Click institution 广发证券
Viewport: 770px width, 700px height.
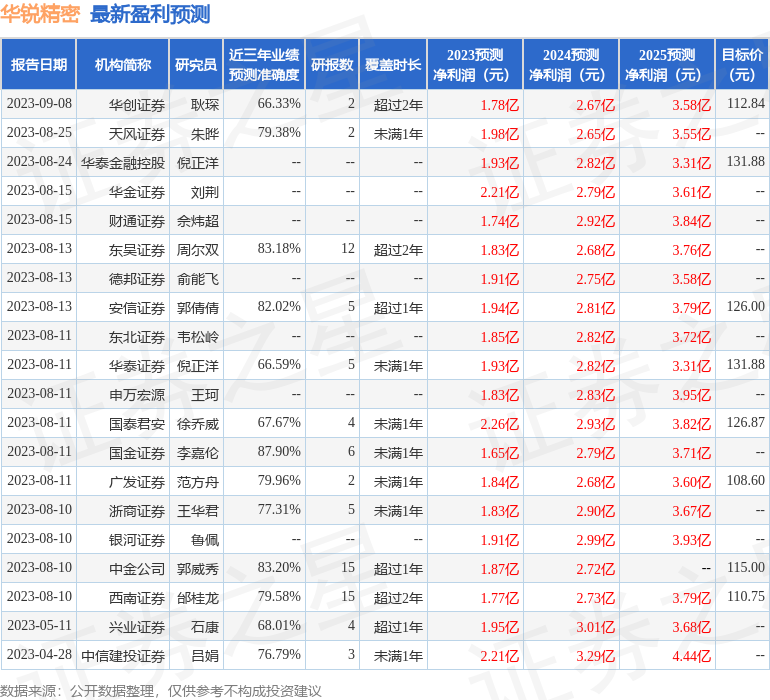click(x=137, y=481)
